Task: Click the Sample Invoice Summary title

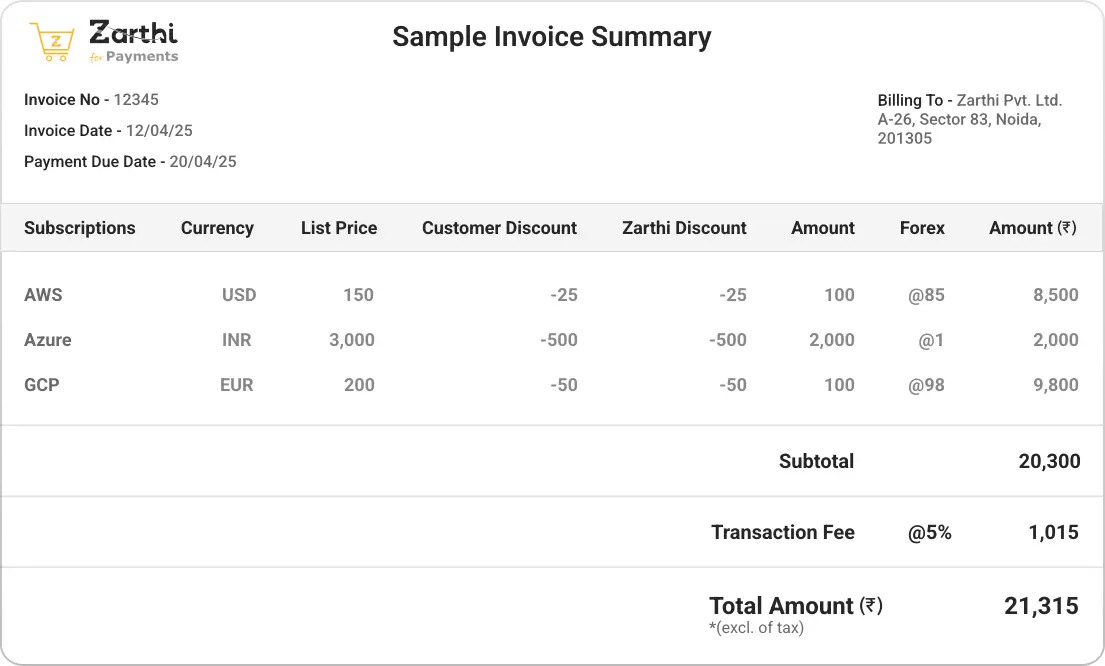Action: tap(551, 37)
